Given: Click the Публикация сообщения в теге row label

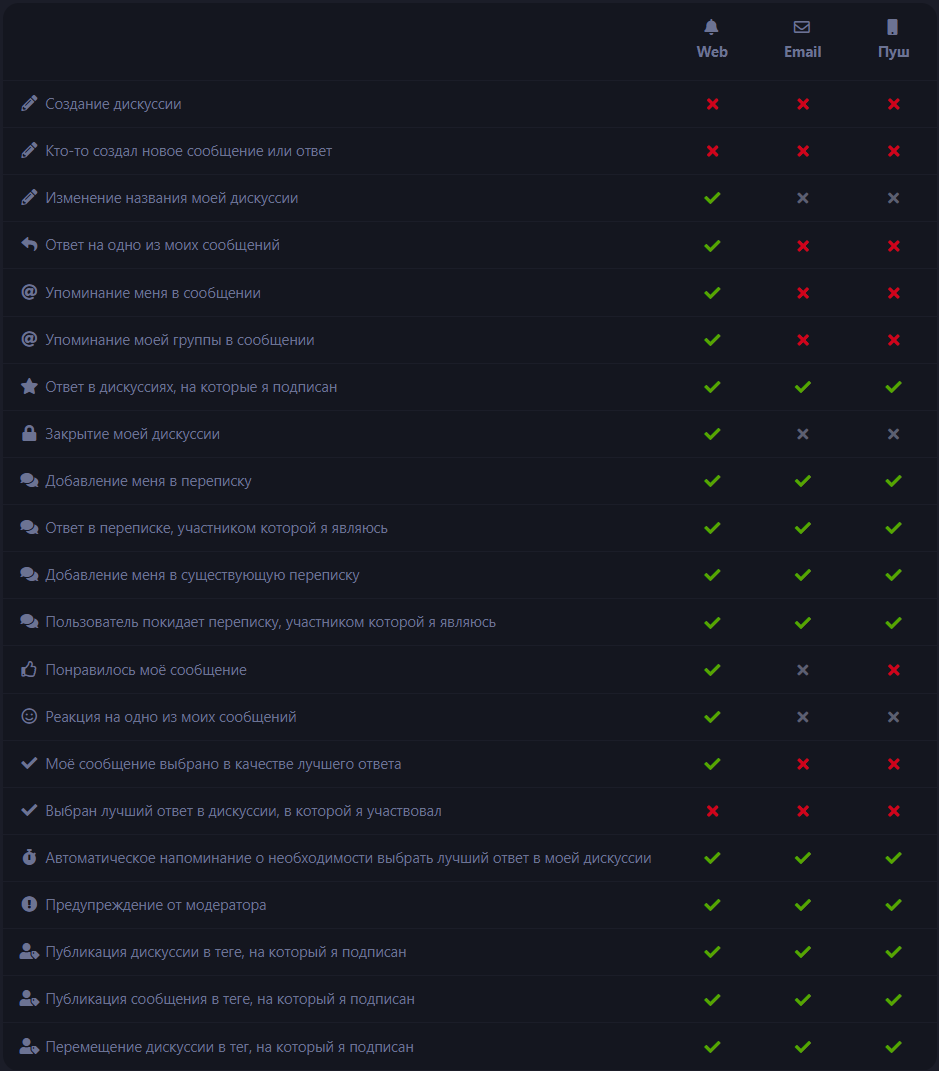Looking at the screenshot, I should (x=230, y=999).
